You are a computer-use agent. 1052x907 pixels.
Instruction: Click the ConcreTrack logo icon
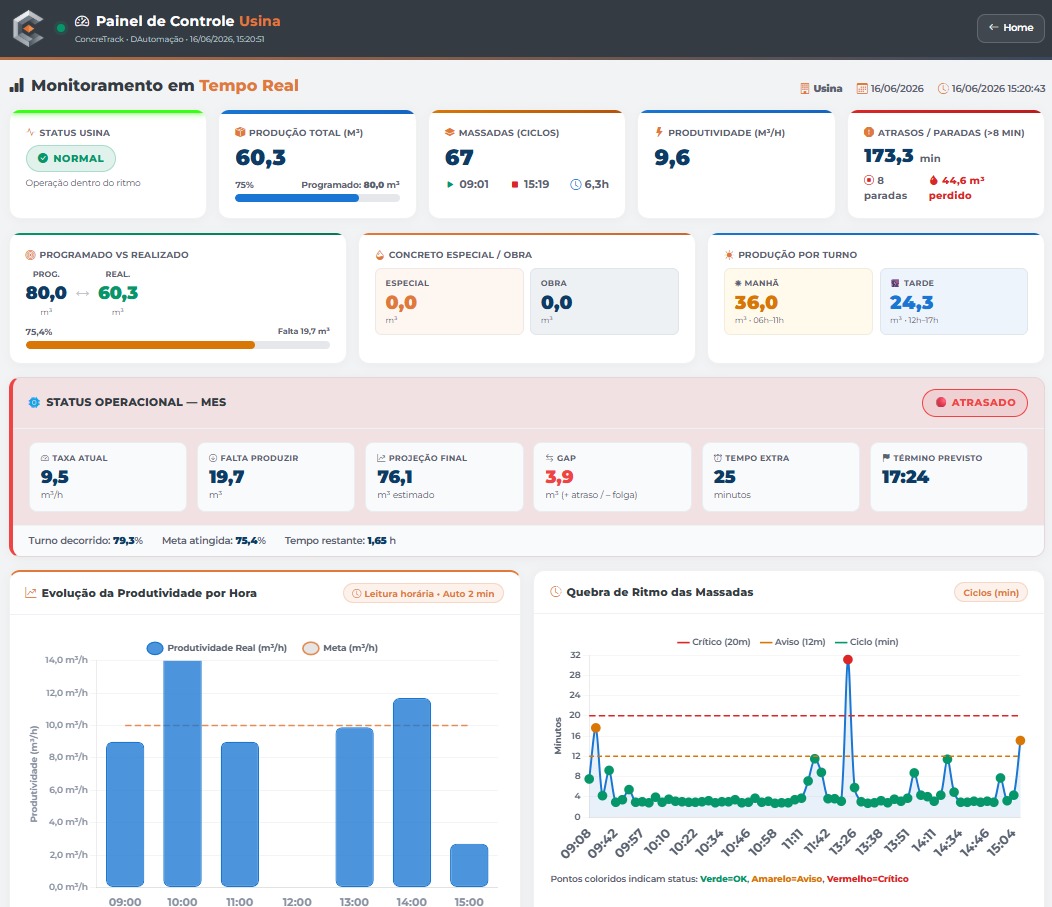click(x=28, y=28)
